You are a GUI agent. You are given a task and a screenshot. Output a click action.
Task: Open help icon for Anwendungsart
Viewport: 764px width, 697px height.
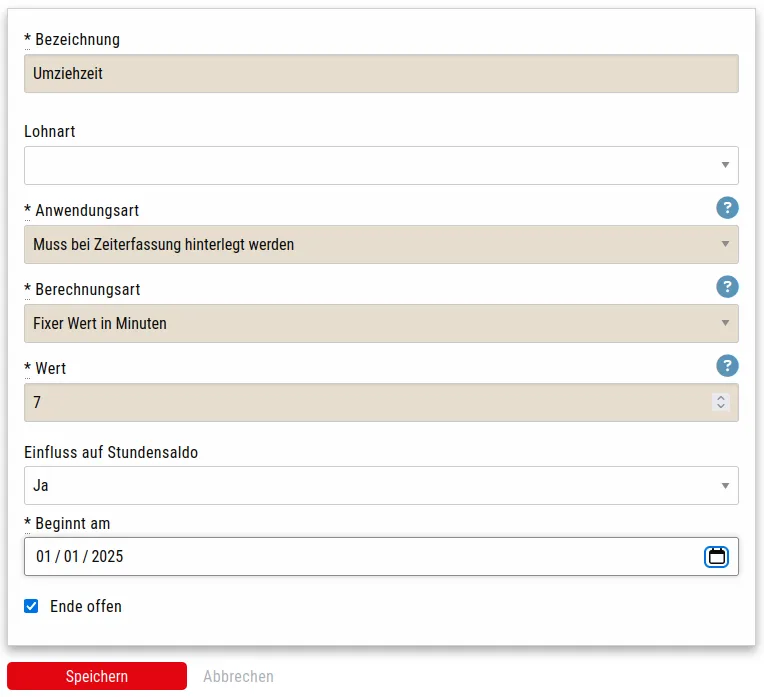(727, 208)
